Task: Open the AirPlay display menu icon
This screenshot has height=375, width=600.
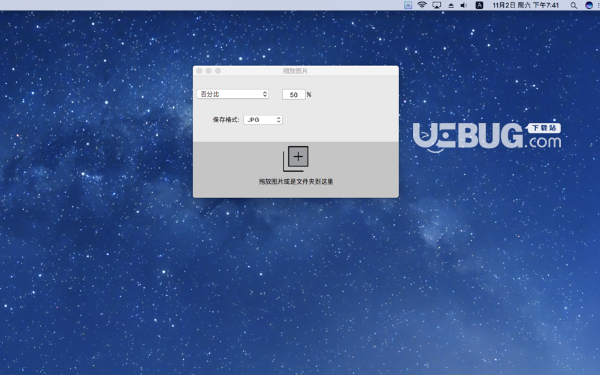Action: tap(437, 5)
